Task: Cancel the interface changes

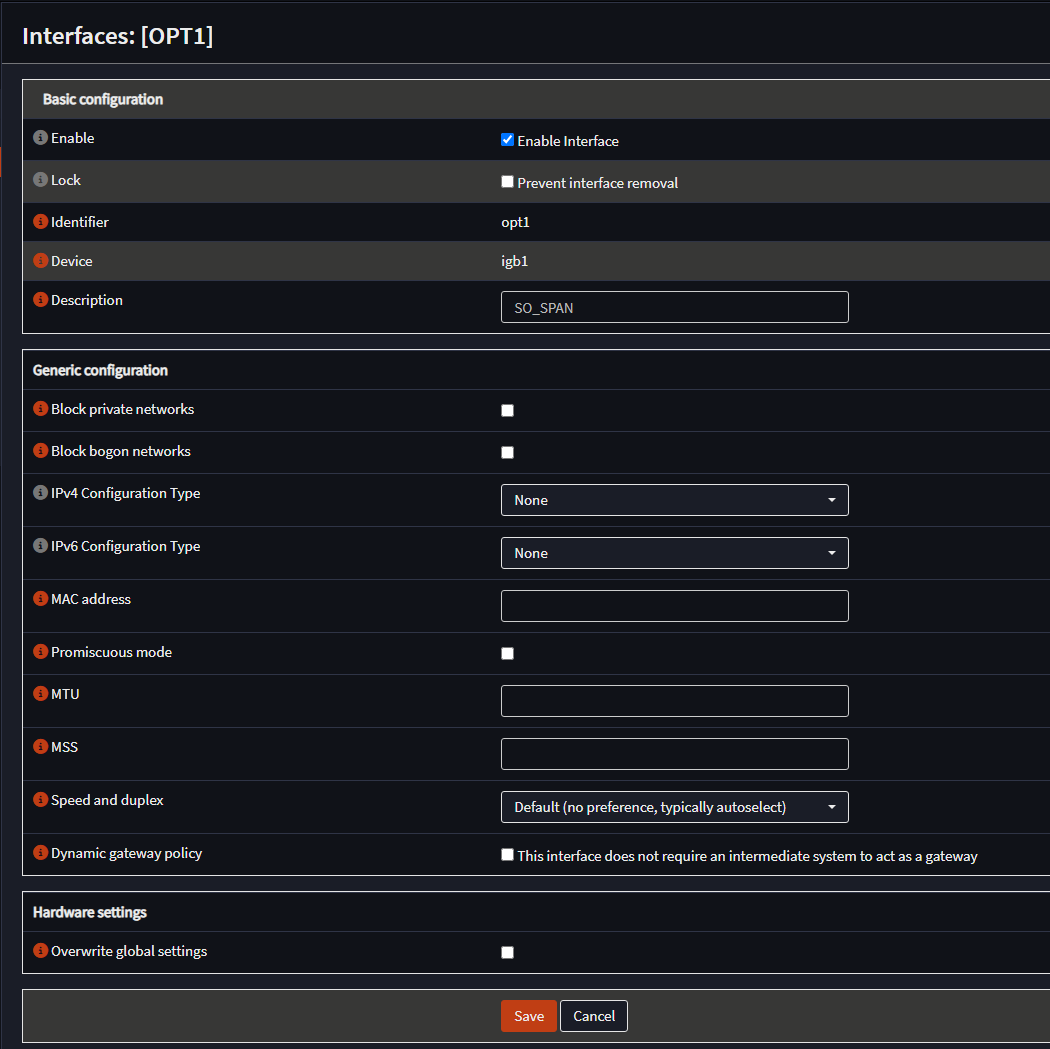Action: pyautogui.click(x=593, y=1016)
